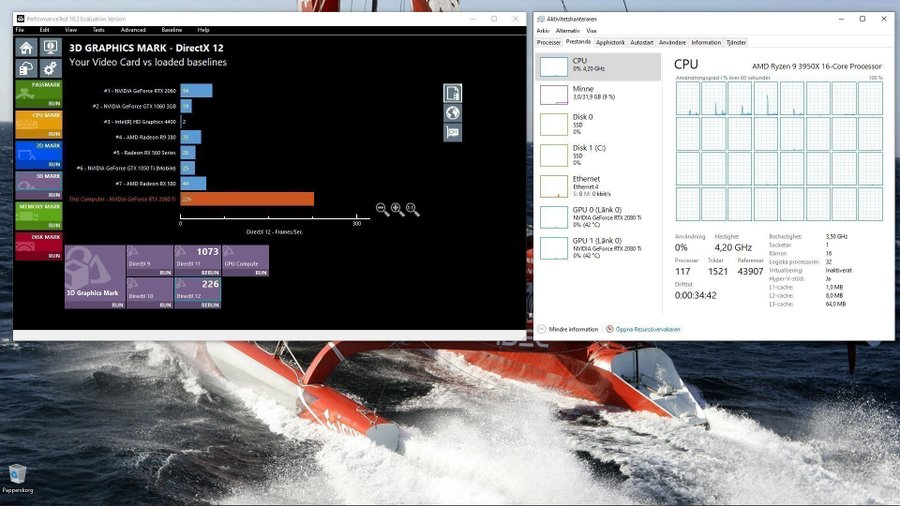Open the Baseline menu
The image size is (900, 506).
pyautogui.click(x=172, y=30)
